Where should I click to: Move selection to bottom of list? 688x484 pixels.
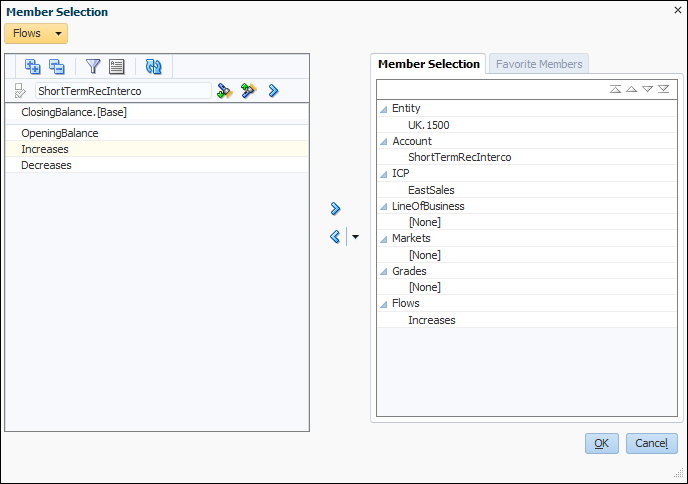pos(664,89)
